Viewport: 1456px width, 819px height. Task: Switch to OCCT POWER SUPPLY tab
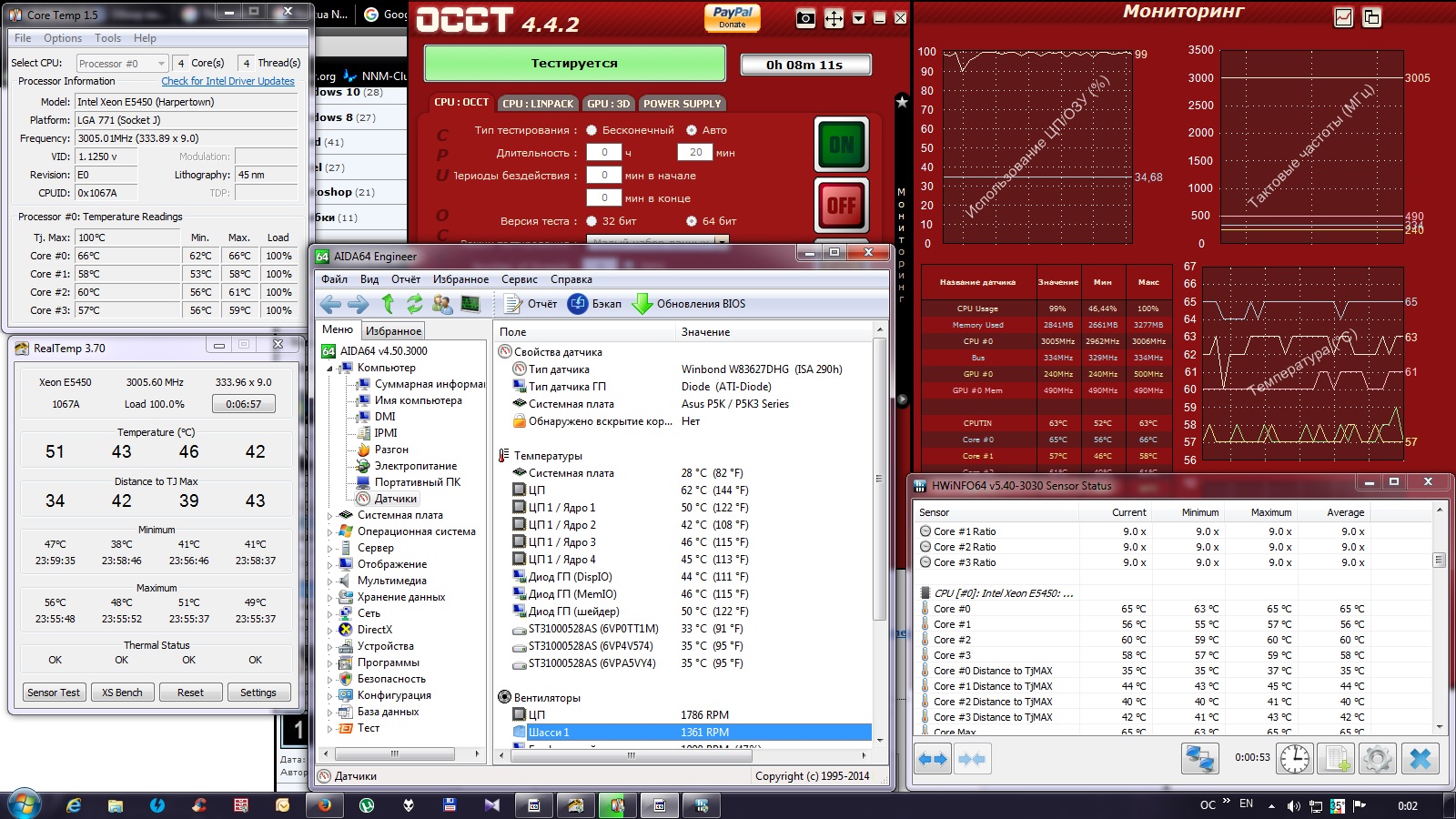(682, 104)
